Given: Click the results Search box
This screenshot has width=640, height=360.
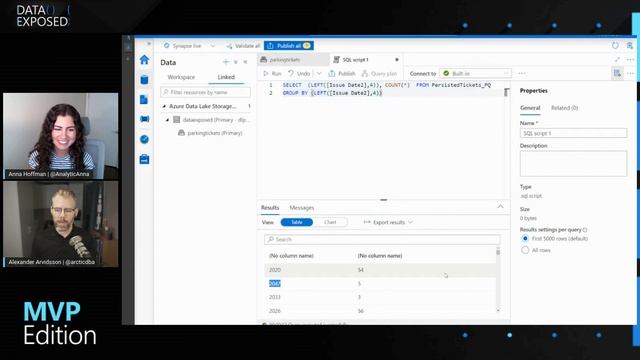Looking at the screenshot, I should [x=382, y=239].
